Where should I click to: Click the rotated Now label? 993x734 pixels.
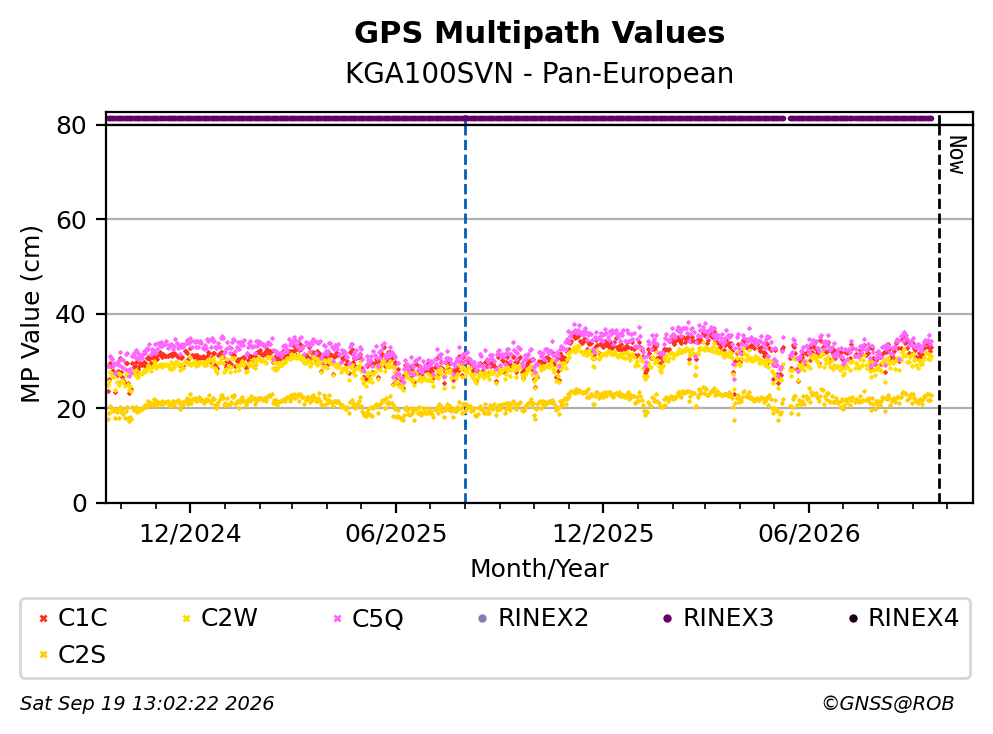click(958, 155)
